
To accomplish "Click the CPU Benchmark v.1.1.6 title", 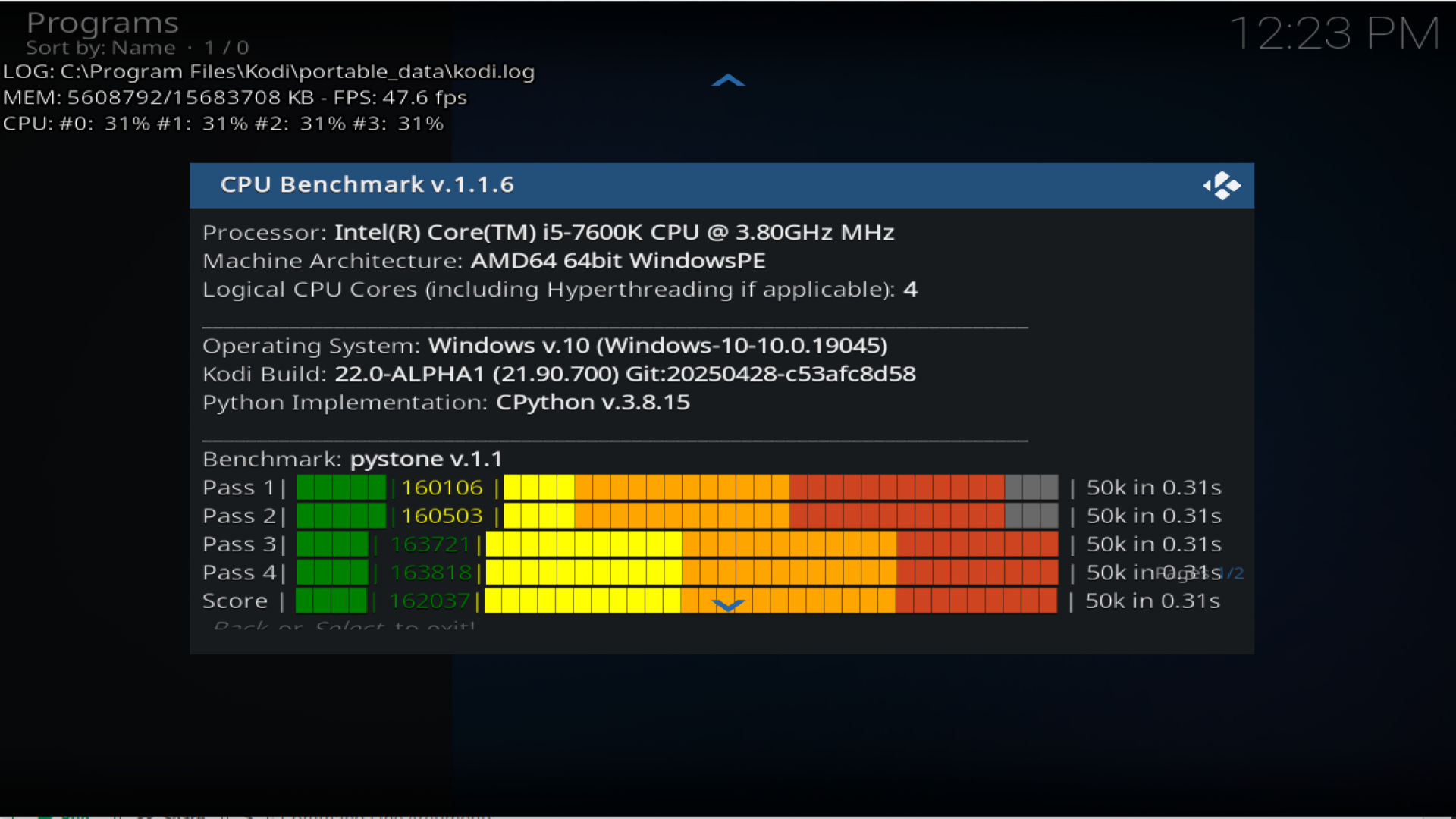I will coord(367,185).
